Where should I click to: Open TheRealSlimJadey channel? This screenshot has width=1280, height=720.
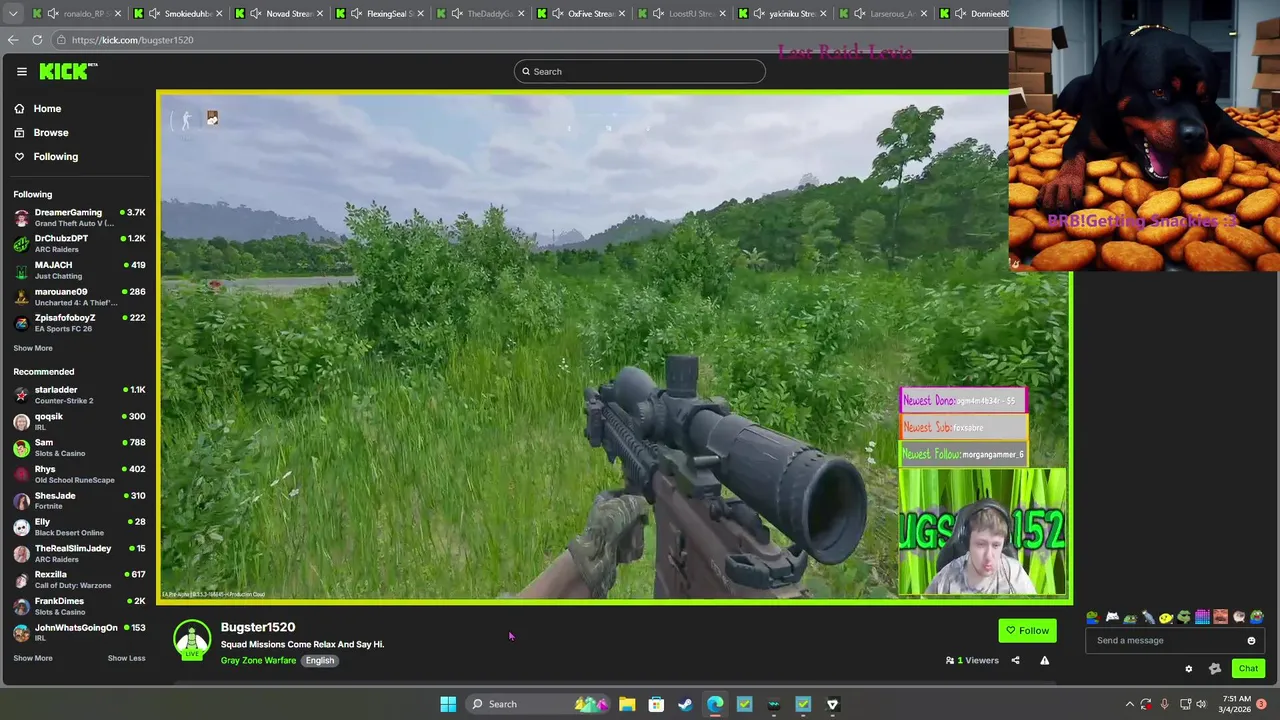80,553
